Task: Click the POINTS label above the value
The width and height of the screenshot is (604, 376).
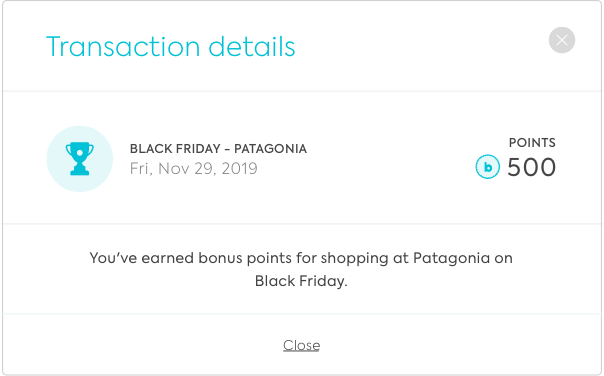Action: 532,143
